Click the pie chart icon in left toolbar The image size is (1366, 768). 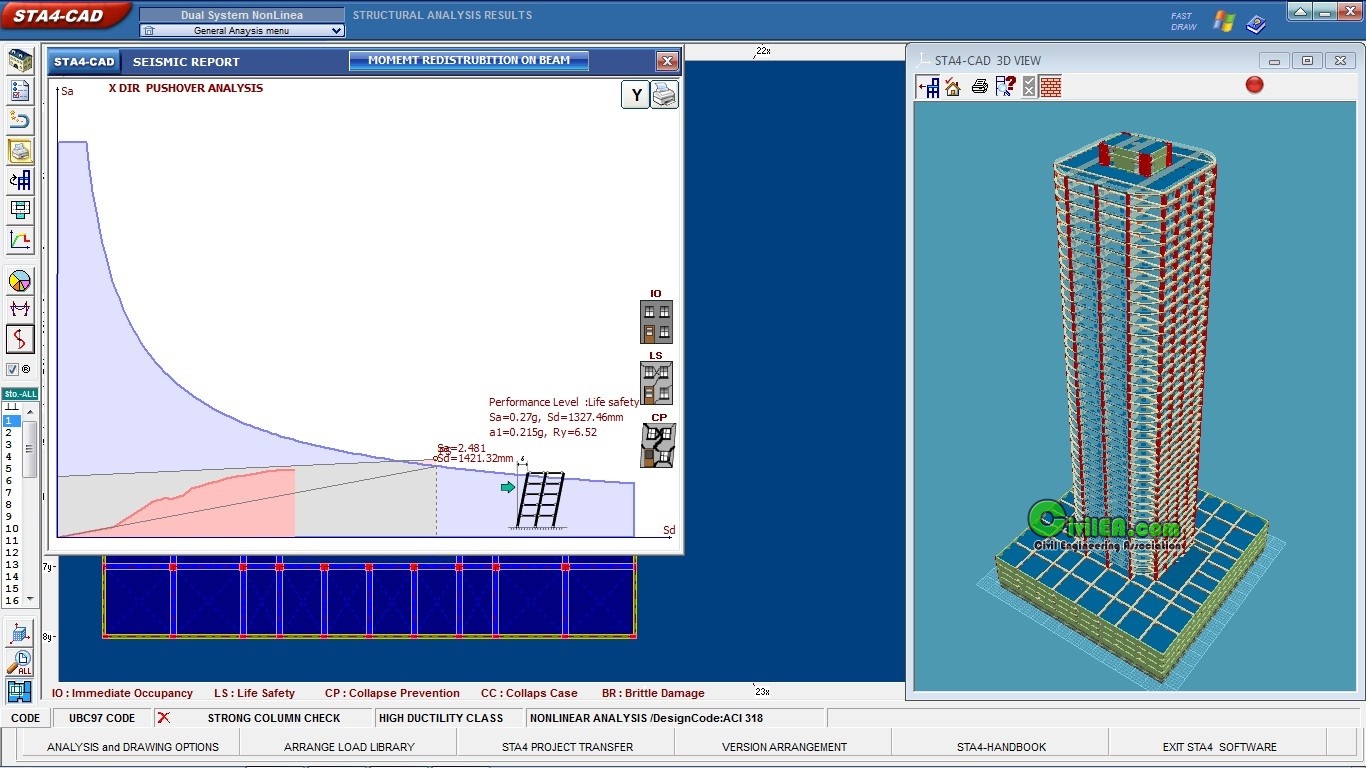point(20,281)
